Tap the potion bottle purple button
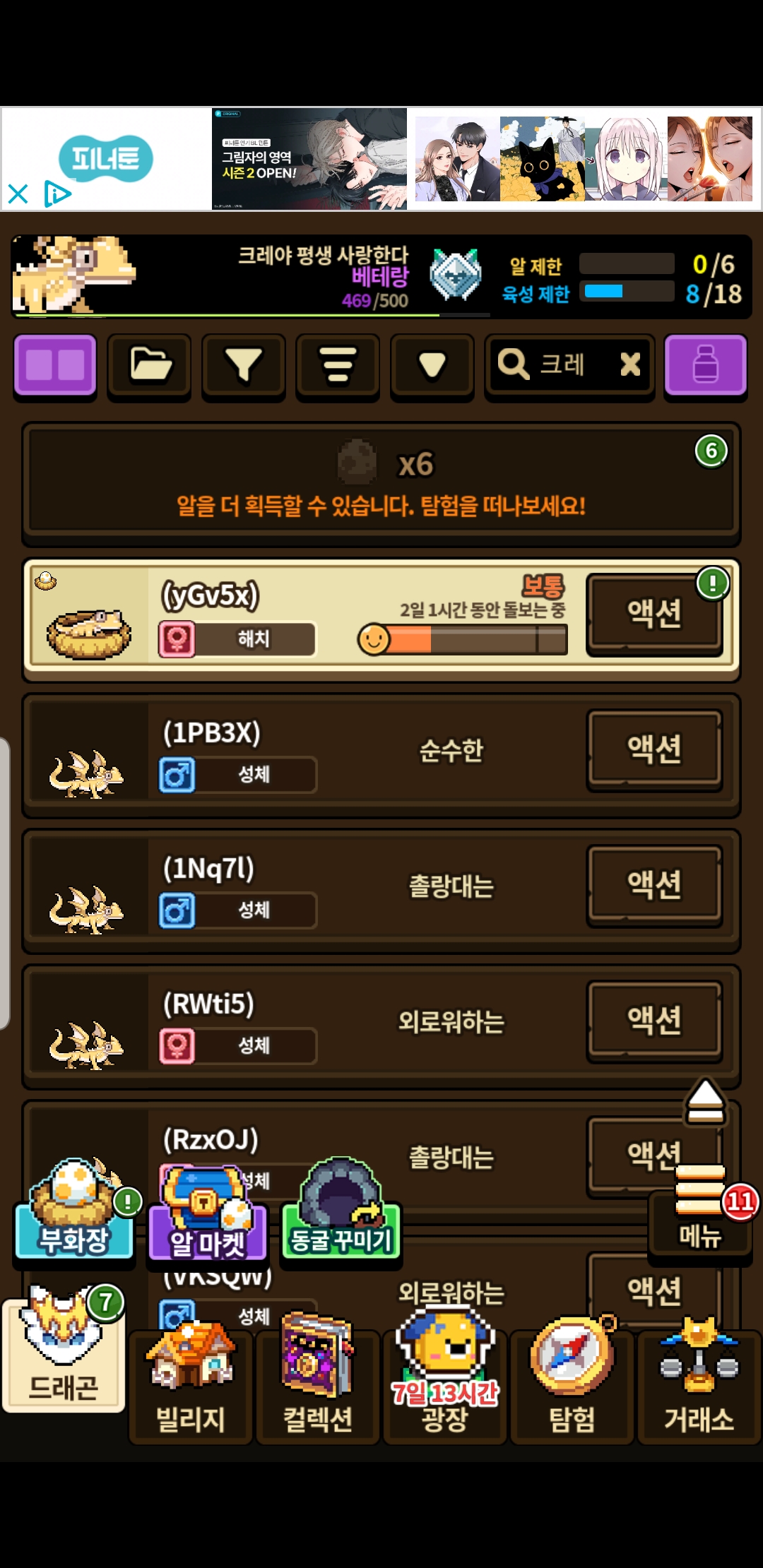Screen dimensions: 763x1568 pyautogui.click(x=705, y=365)
